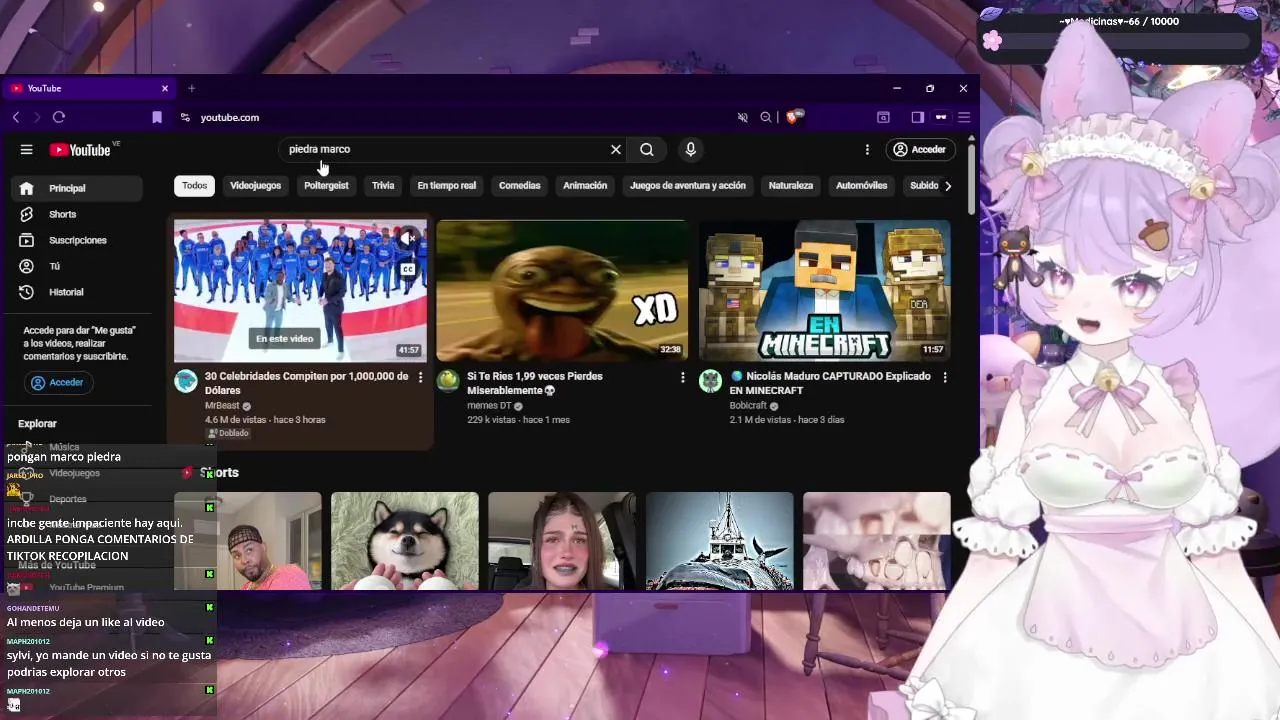Open Tú in the sidebar
Viewport: 1280px width, 720px height.
coord(78,266)
